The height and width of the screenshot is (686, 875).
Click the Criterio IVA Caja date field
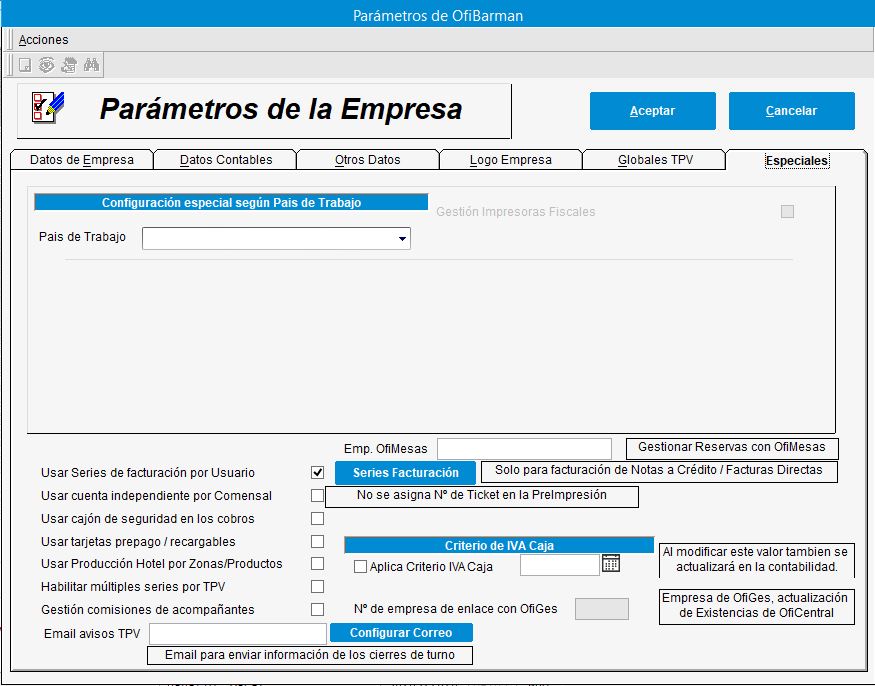[x=560, y=565]
